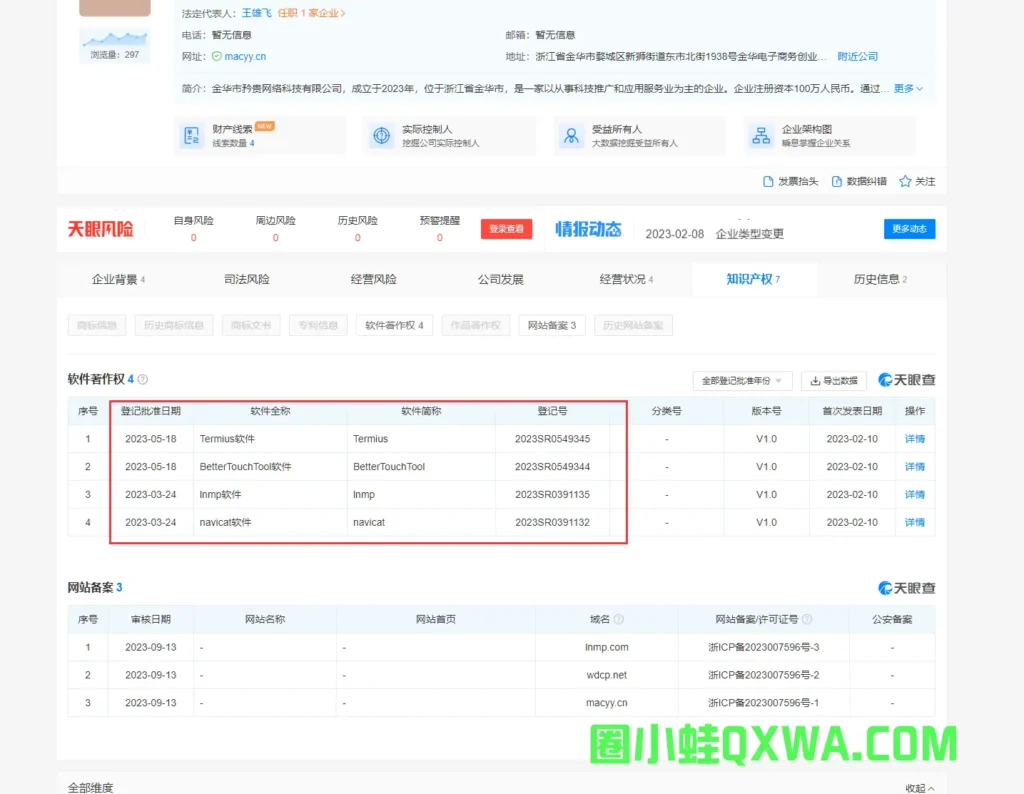Click the 关注 star icon

pyautogui.click(x=905, y=182)
